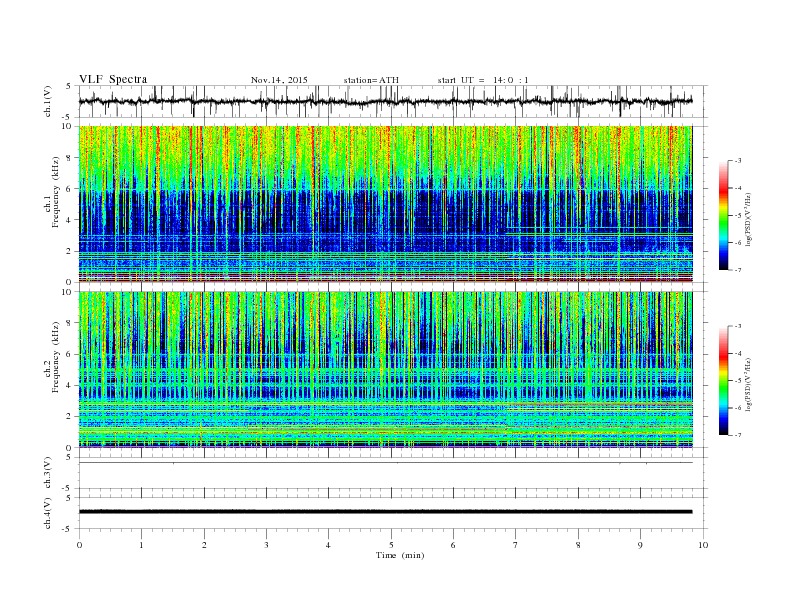
Task: Click the "-7" value below ch.2 color bar
Action: [x=738, y=435]
